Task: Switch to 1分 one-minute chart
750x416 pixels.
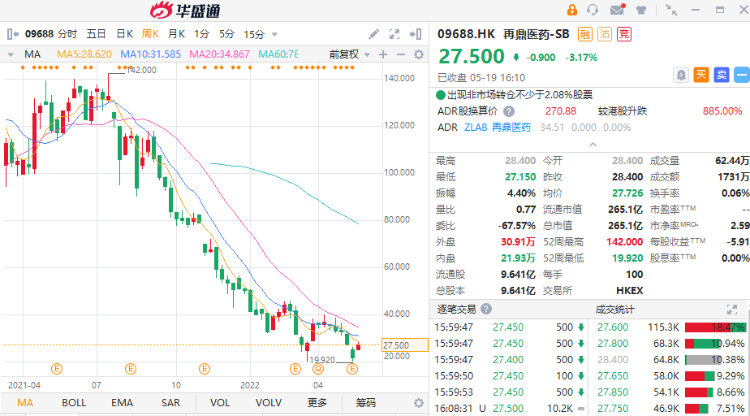Action: click(x=202, y=34)
